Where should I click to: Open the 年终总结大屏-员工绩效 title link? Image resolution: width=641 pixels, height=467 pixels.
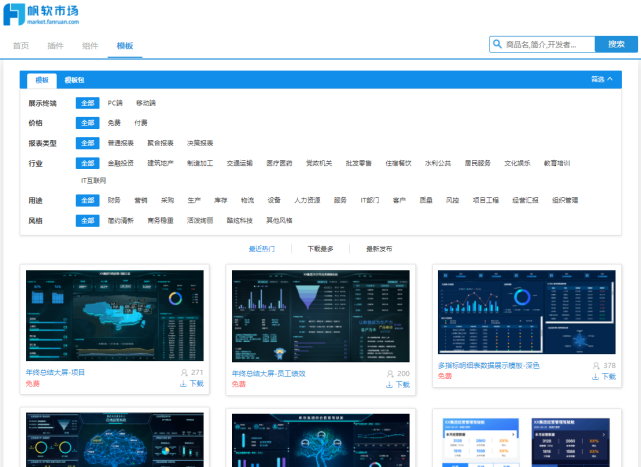coord(269,373)
